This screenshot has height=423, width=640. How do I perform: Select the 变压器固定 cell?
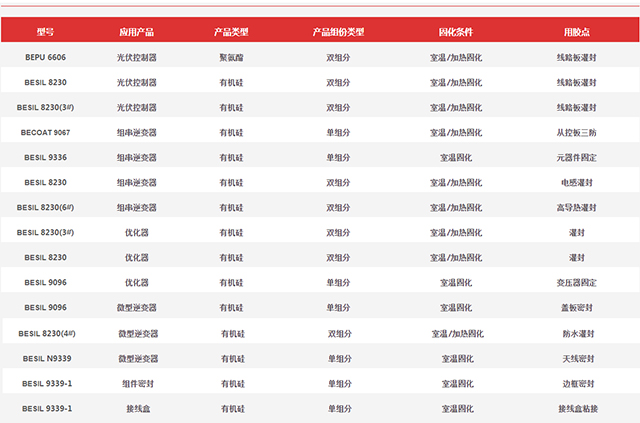coord(576,282)
